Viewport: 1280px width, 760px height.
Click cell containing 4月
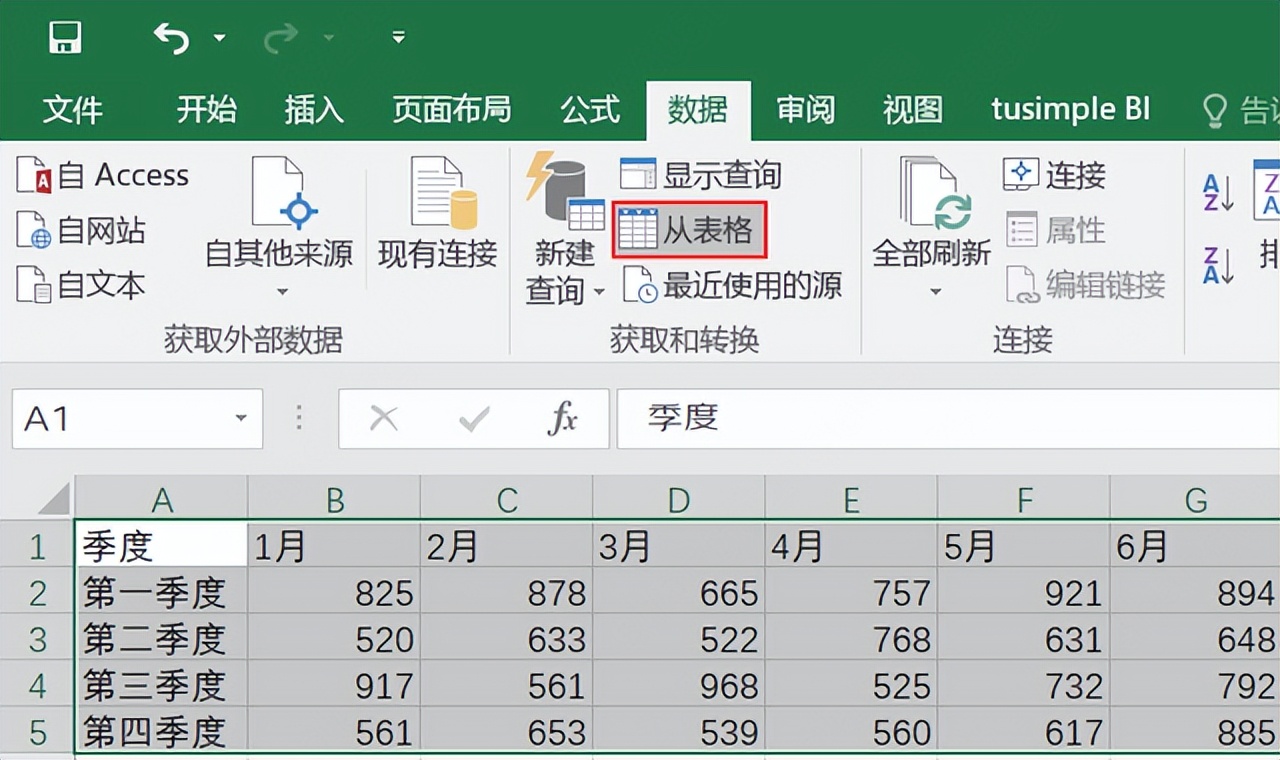click(x=851, y=546)
